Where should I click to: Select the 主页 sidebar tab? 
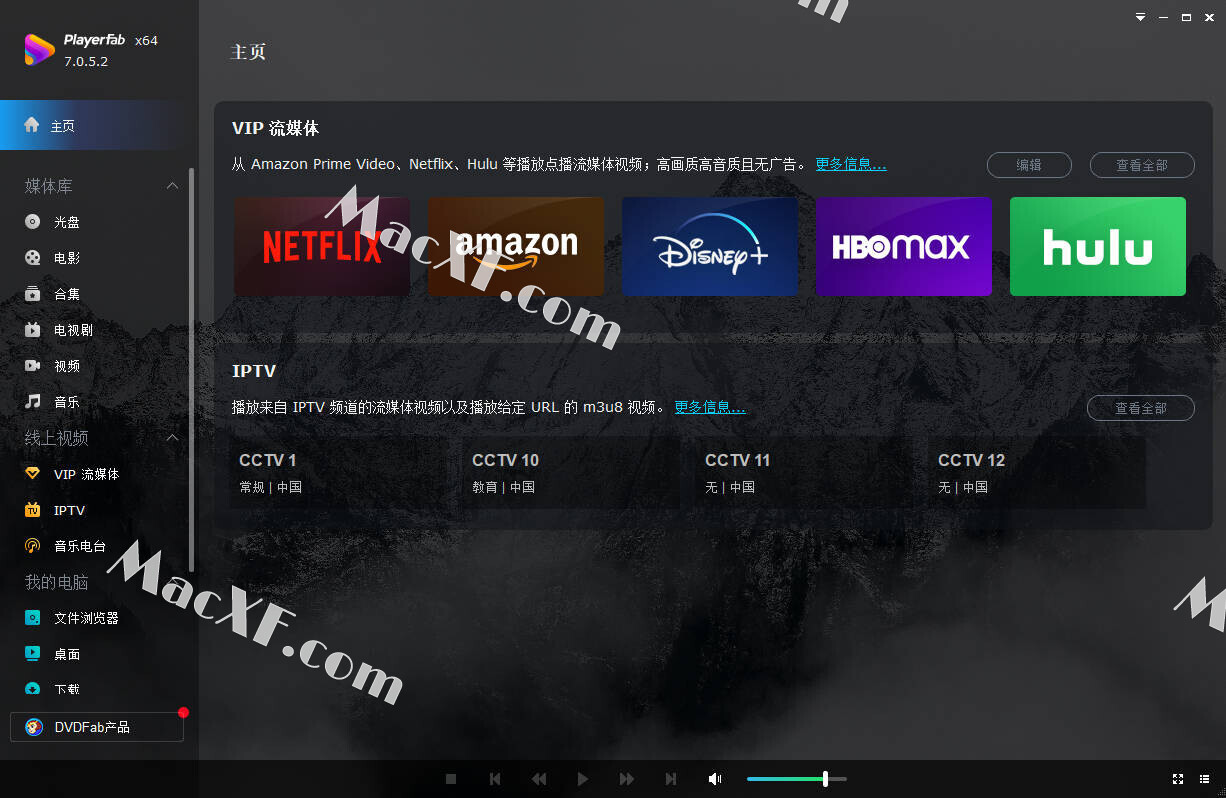click(x=99, y=125)
